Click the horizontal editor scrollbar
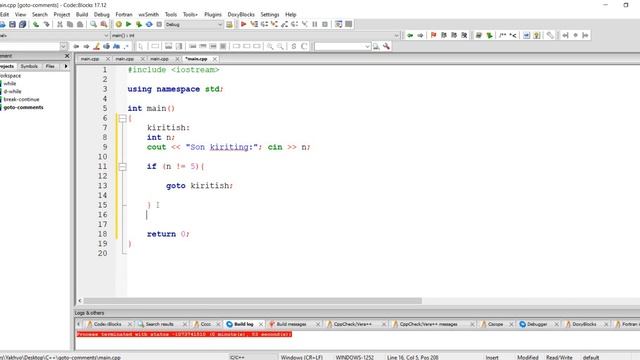 [253, 301]
